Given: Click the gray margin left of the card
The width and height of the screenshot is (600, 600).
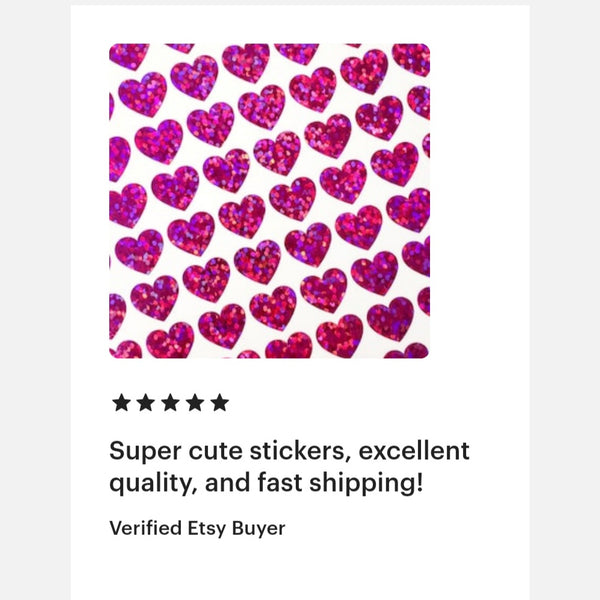Looking at the screenshot, I should pyautogui.click(x=35, y=300).
